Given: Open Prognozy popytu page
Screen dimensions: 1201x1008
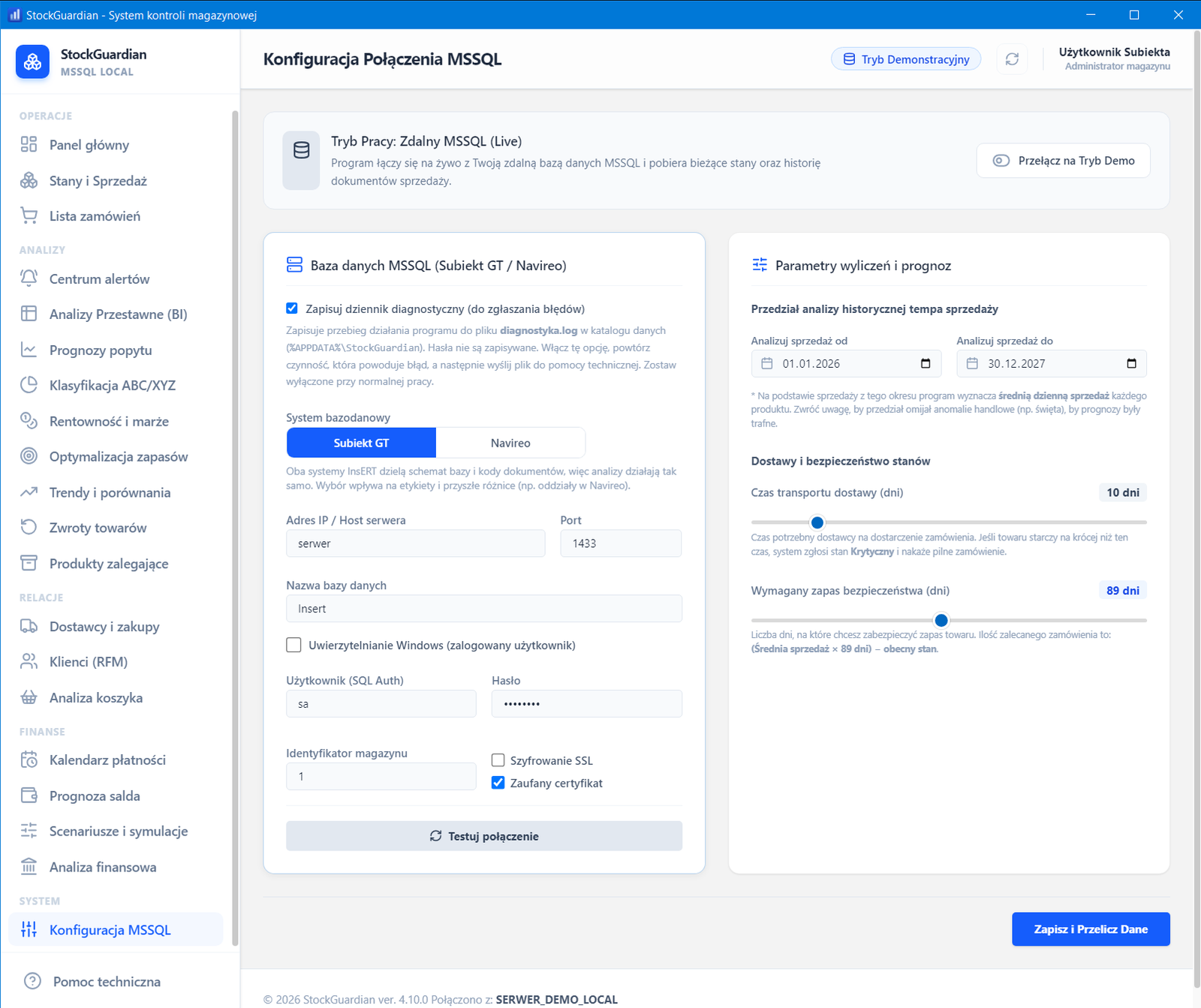Looking at the screenshot, I should coord(116,350).
